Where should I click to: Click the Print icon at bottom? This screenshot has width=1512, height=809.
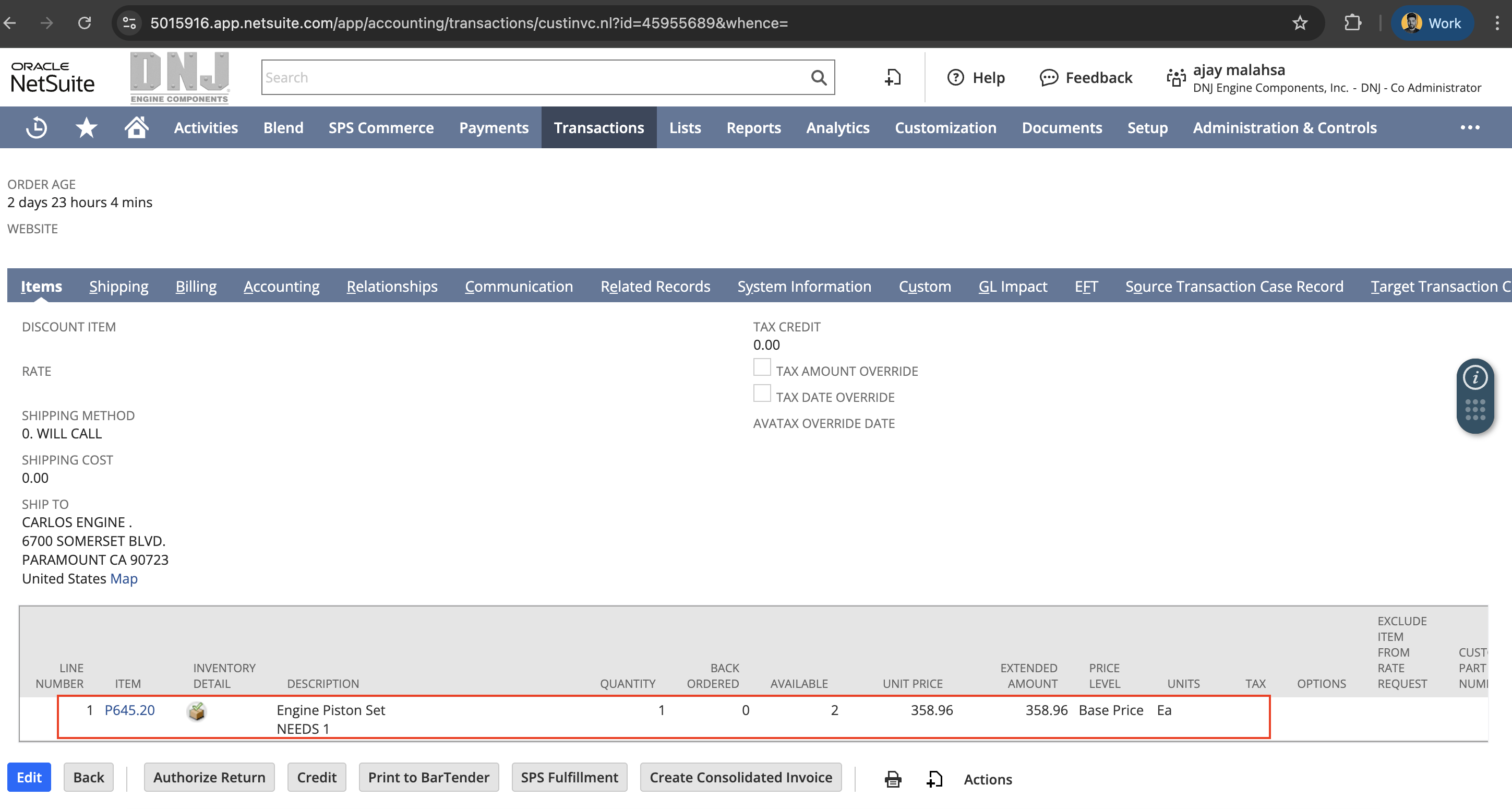[x=893, y=779]
